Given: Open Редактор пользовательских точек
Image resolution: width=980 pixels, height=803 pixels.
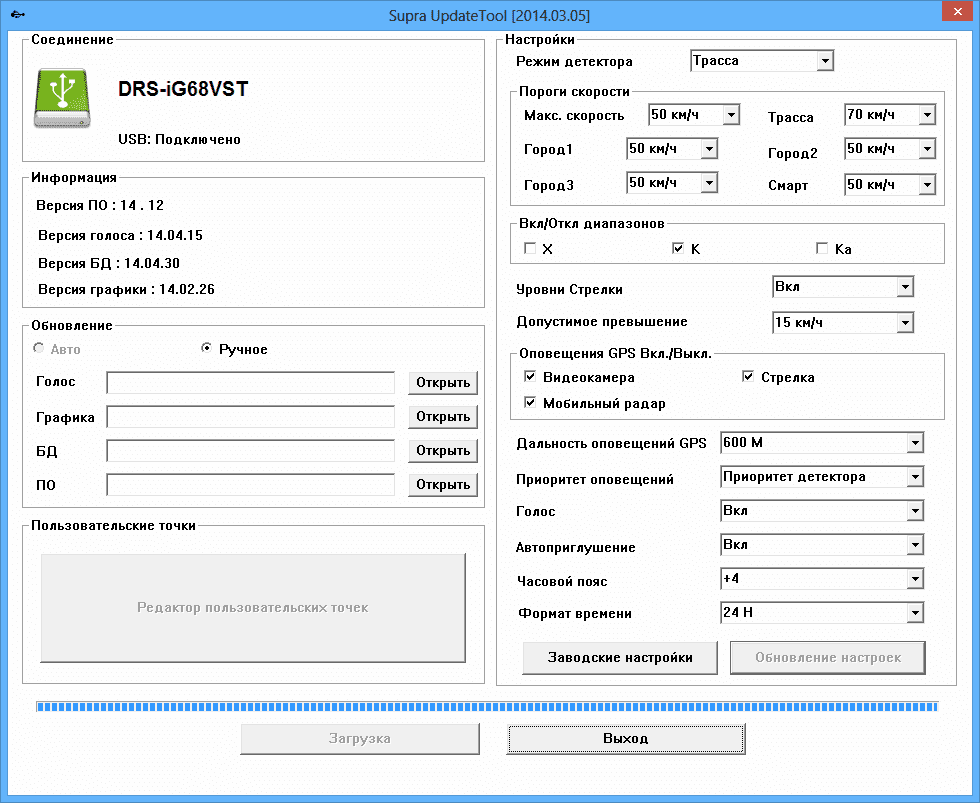Looking at the screenshot, I should click(x=253, y=608).
